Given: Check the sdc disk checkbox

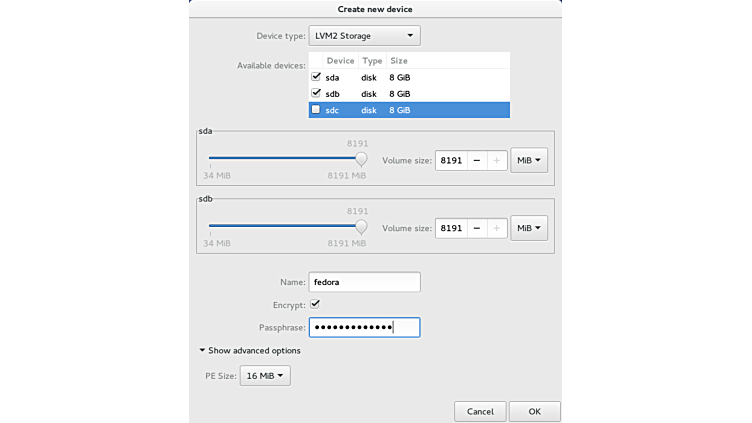Looking at the screenshot, I should [x=317, y=110].
